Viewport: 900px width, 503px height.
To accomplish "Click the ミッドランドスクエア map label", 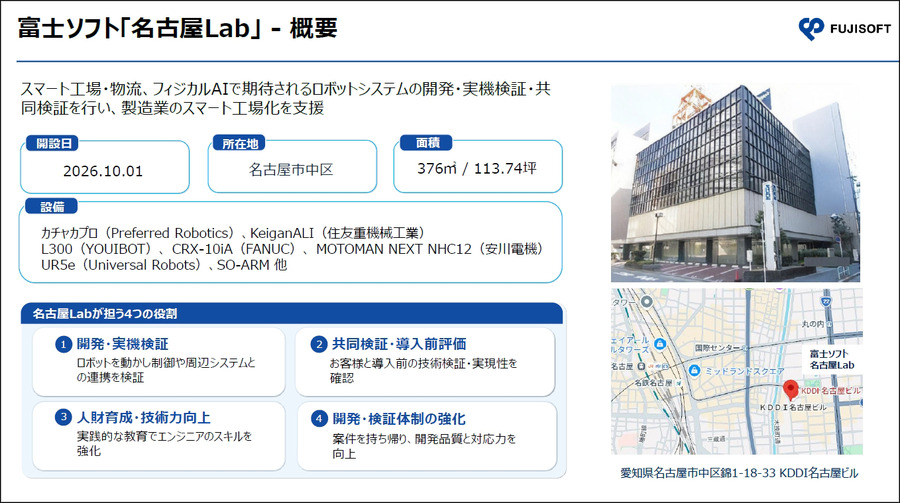I will point(744,371).
